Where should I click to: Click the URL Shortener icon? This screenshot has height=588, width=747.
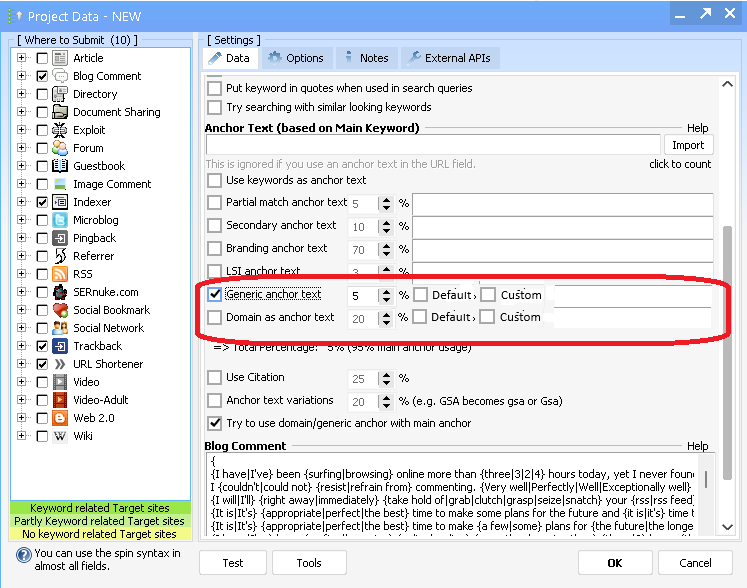click(x=60, y=364)
